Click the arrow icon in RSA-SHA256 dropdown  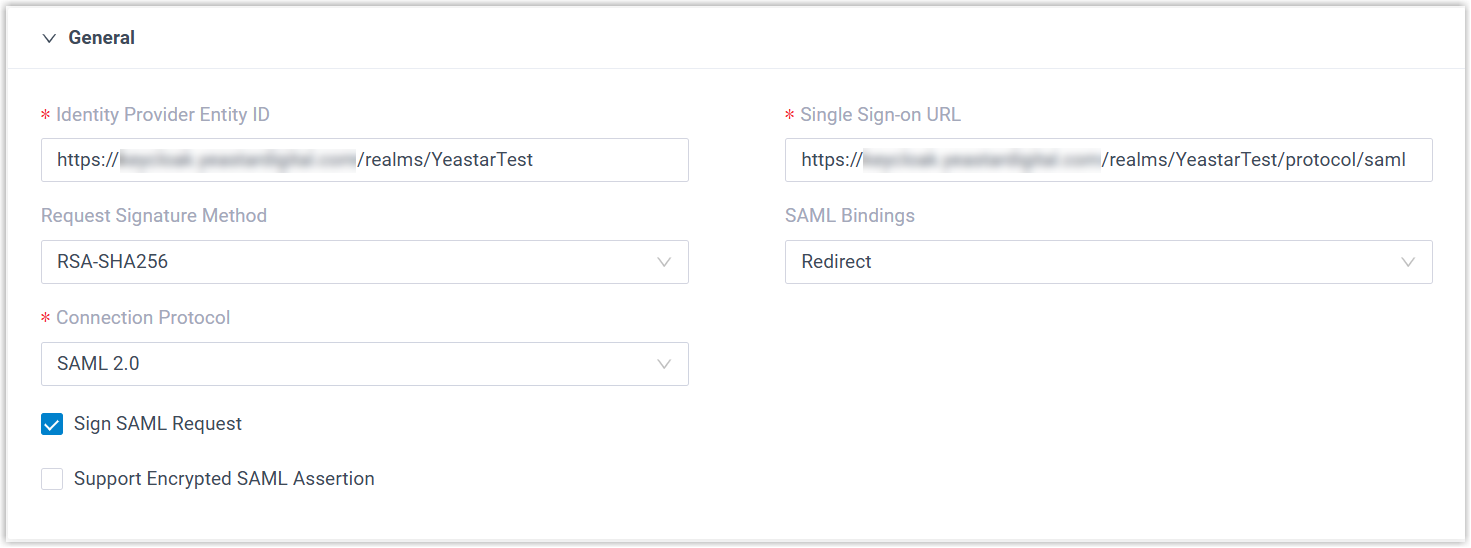click(664, 262)
